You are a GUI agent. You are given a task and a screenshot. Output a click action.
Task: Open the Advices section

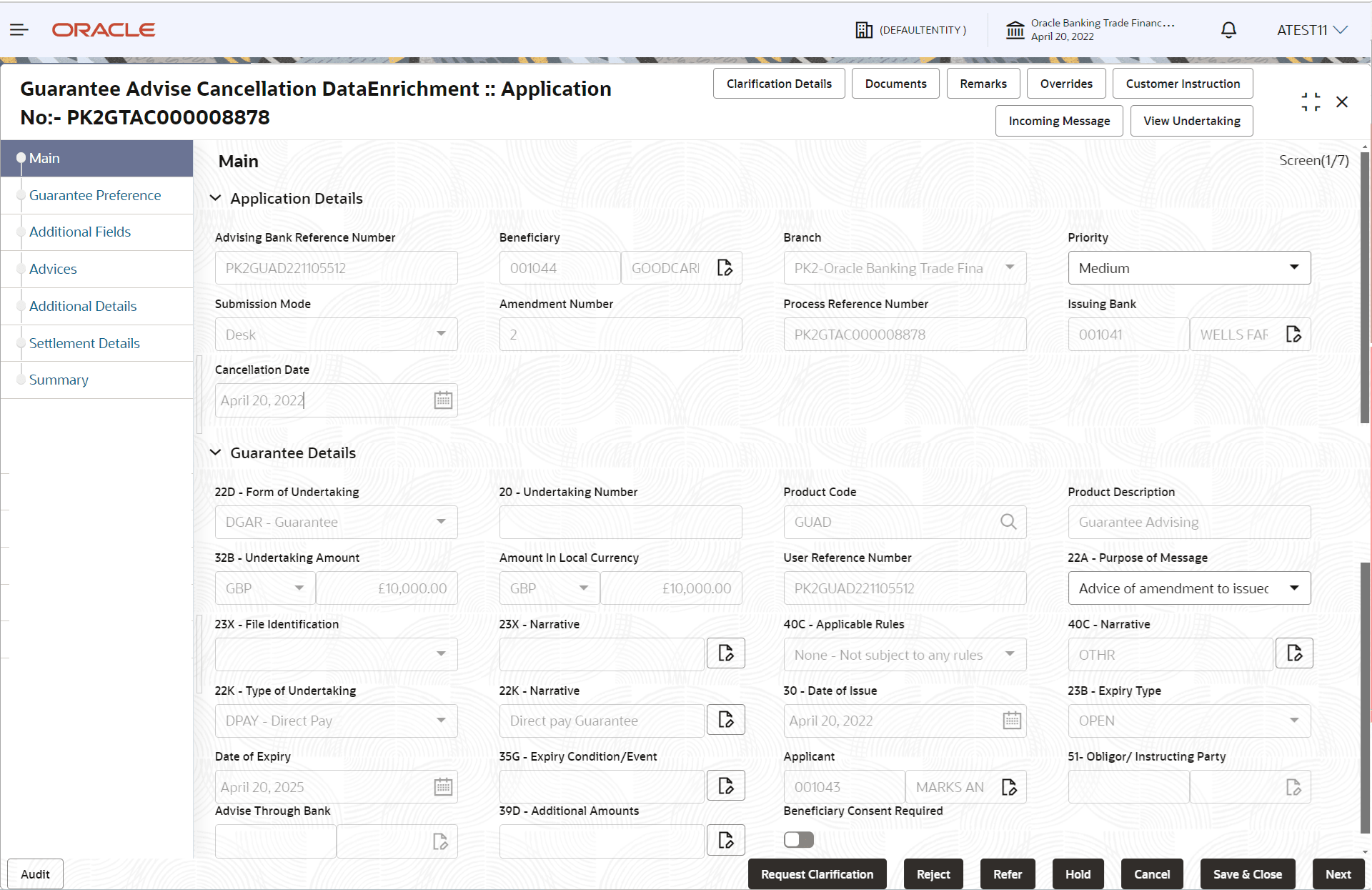tap(53, 269)
